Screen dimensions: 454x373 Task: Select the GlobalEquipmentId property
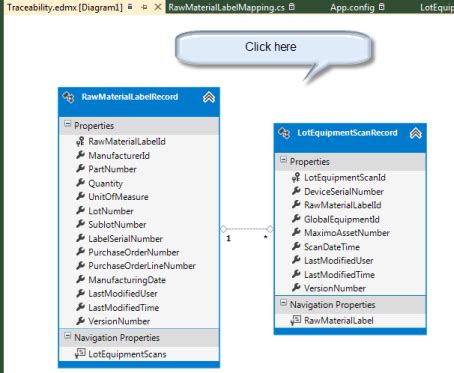click(342, 219)
